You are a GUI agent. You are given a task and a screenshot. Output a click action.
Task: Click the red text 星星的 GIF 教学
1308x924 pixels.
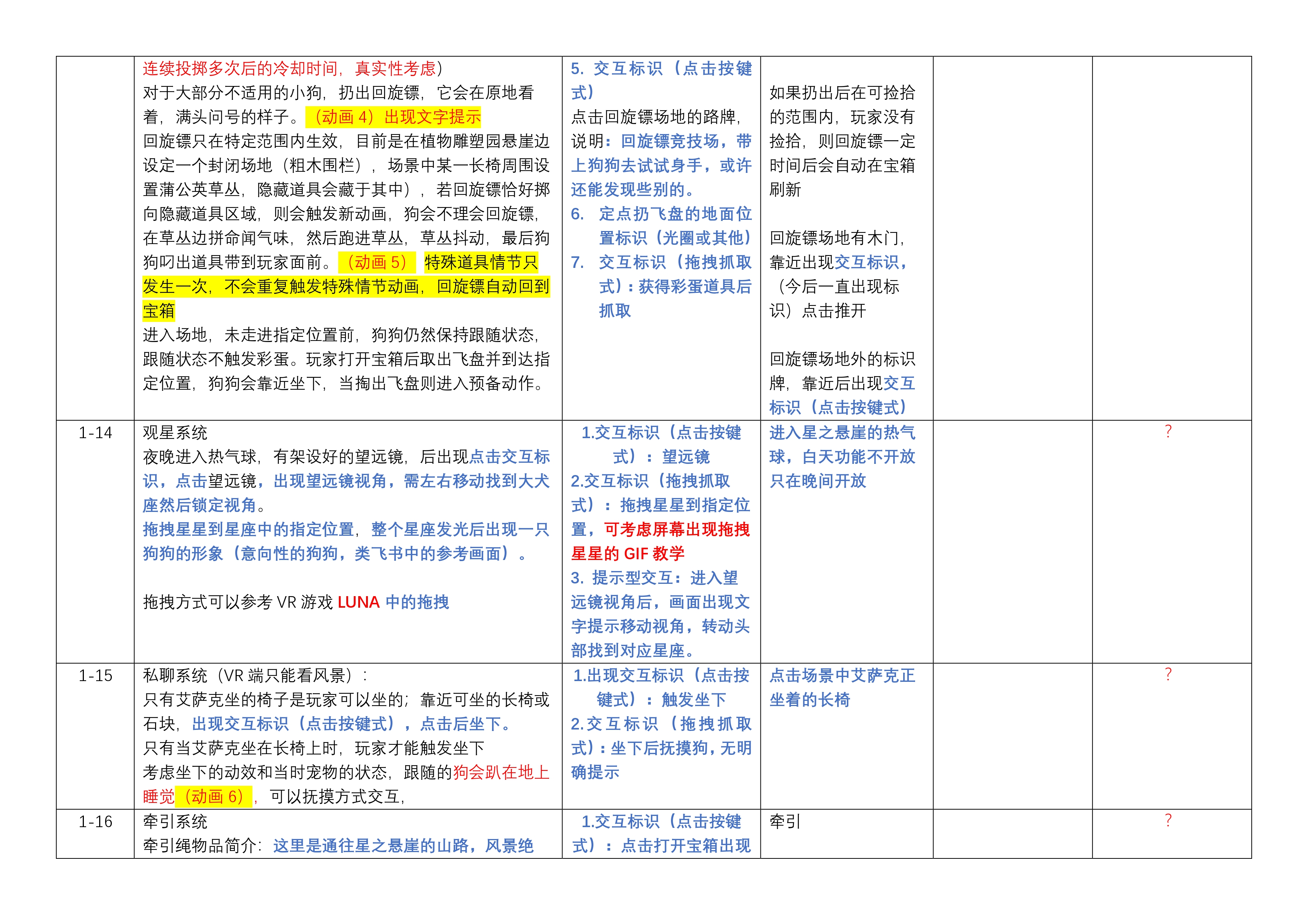(628, 554)
